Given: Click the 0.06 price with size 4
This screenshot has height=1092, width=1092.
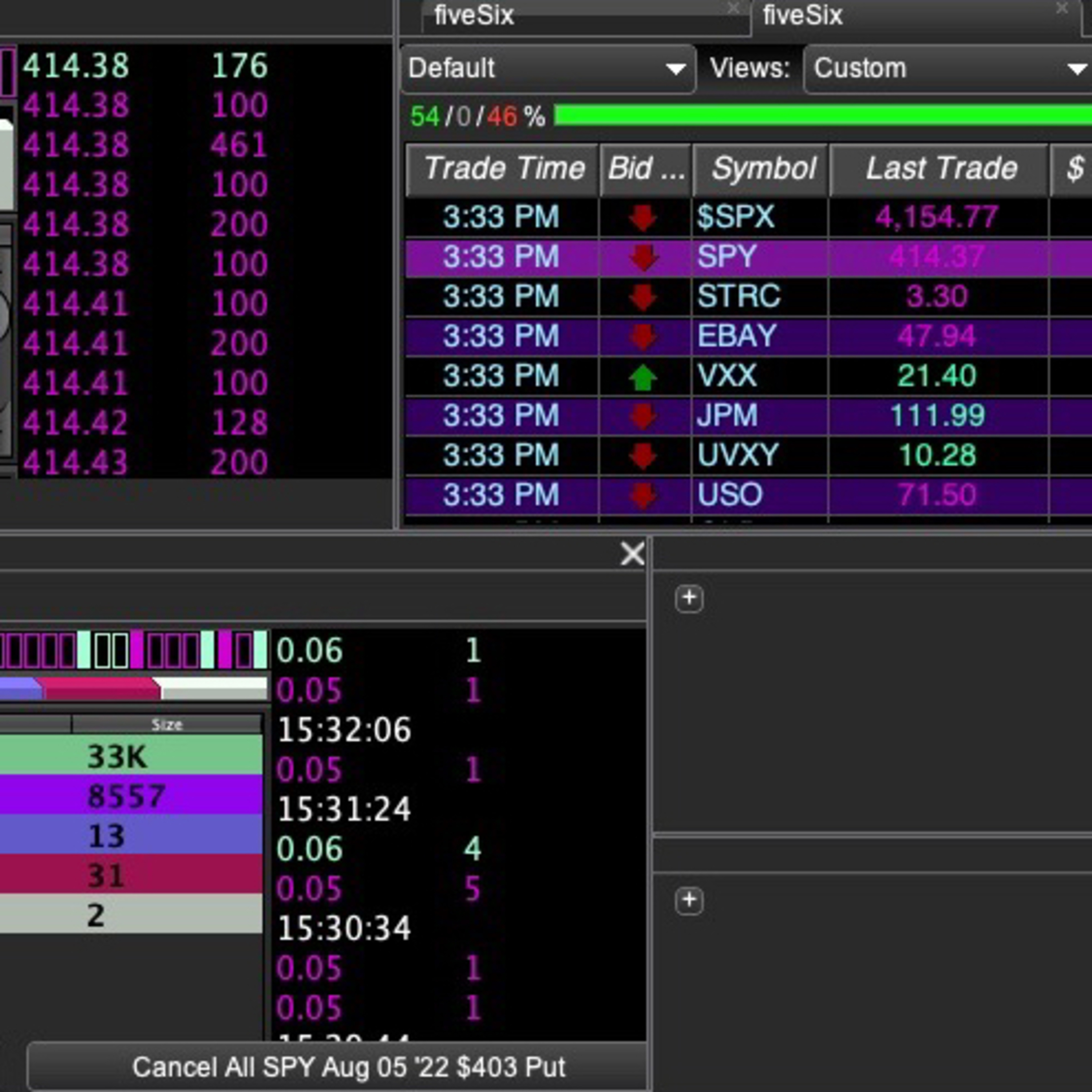Looking at the screenshot, I should [310, 849].
